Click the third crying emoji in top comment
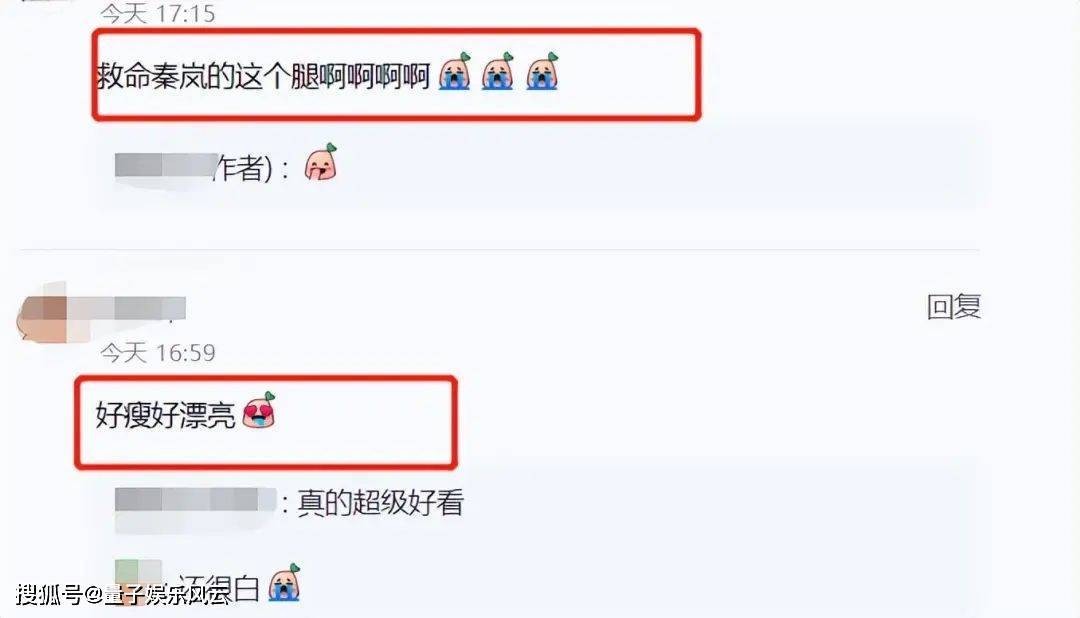This screenshot has height=618, width=1080. pyautogui.click(x=542, y=72)
